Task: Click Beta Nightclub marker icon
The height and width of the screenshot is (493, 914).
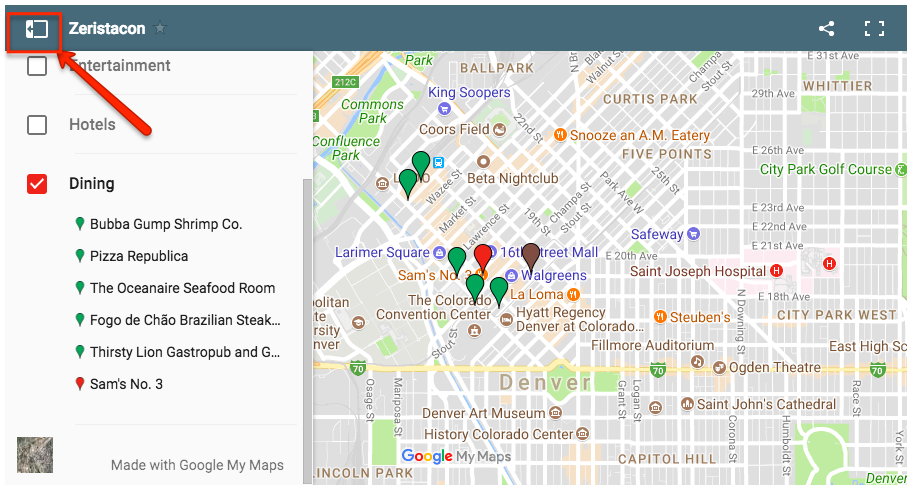Action: coord(483,161)
